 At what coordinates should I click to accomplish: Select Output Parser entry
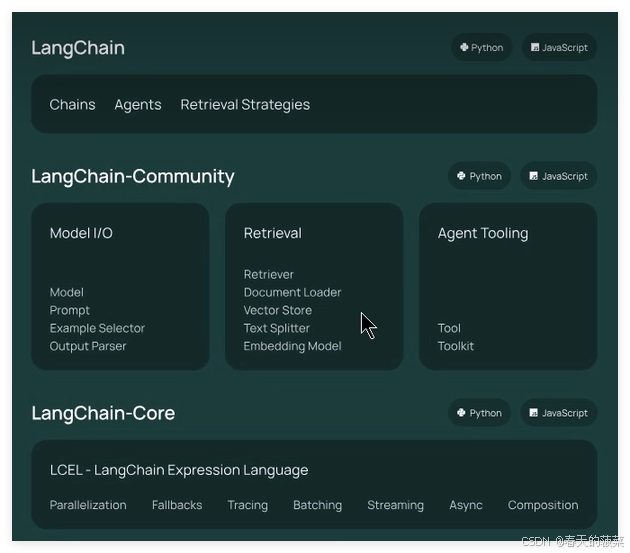tap(88, 346)
